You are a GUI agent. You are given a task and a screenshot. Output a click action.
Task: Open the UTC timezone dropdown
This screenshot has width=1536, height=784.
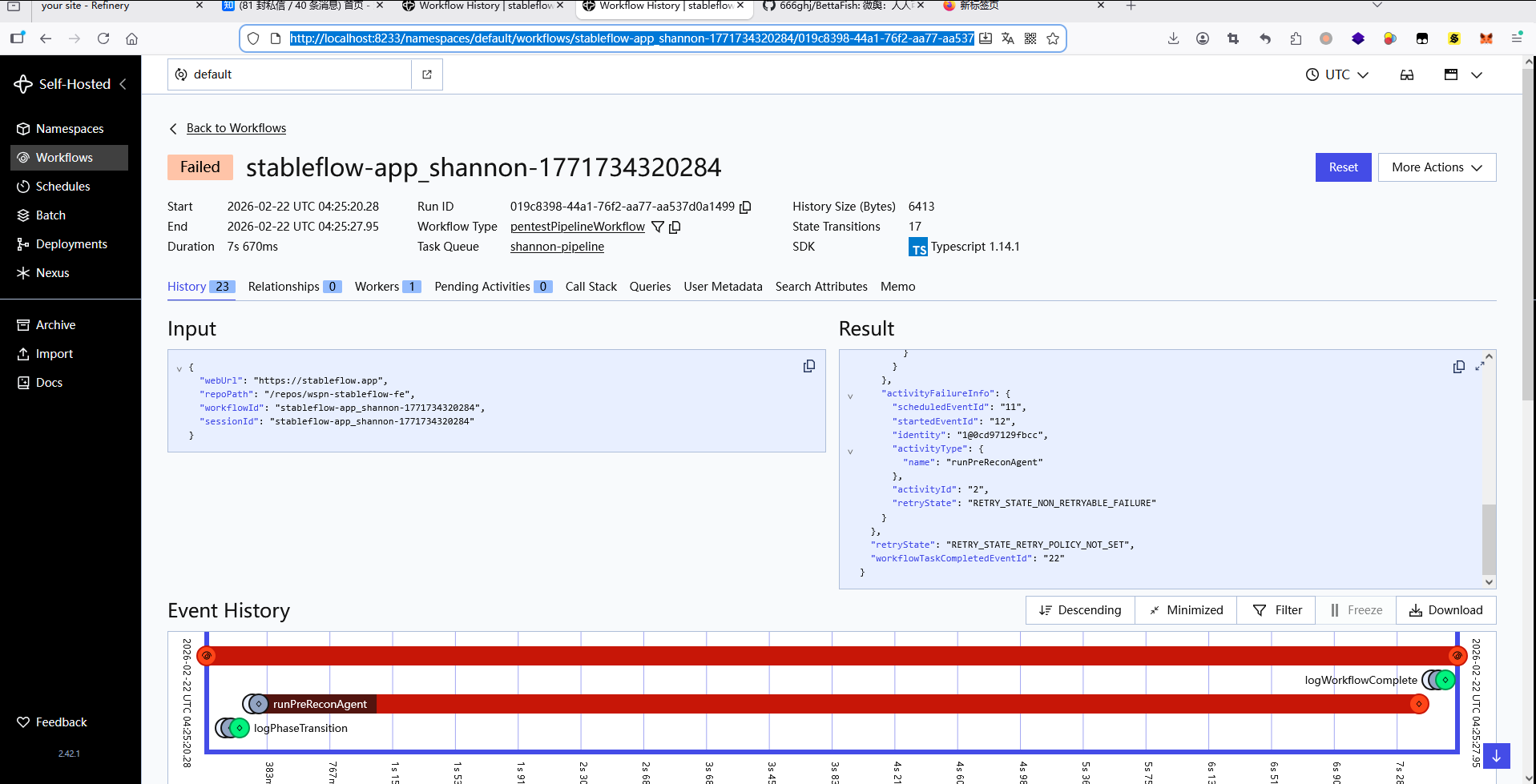click(1336, 74)
